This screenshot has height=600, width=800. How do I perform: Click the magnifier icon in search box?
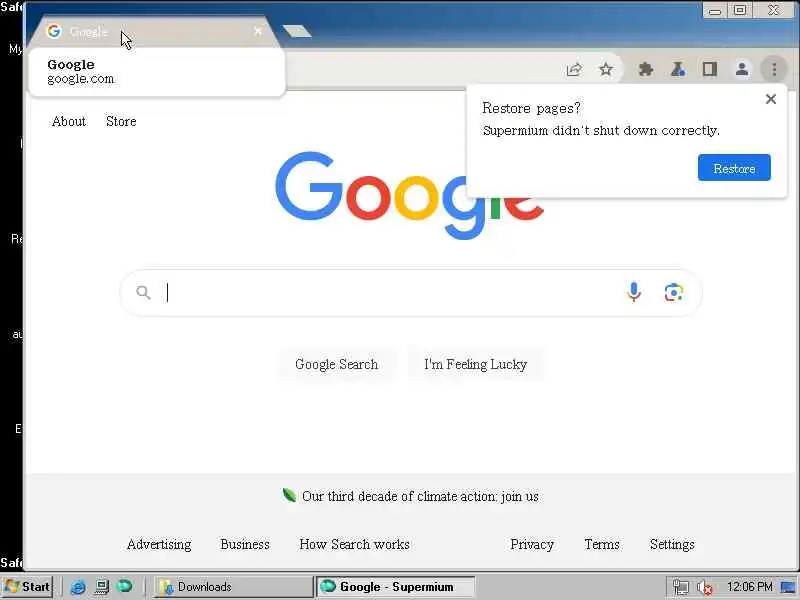tap(143, 292)
